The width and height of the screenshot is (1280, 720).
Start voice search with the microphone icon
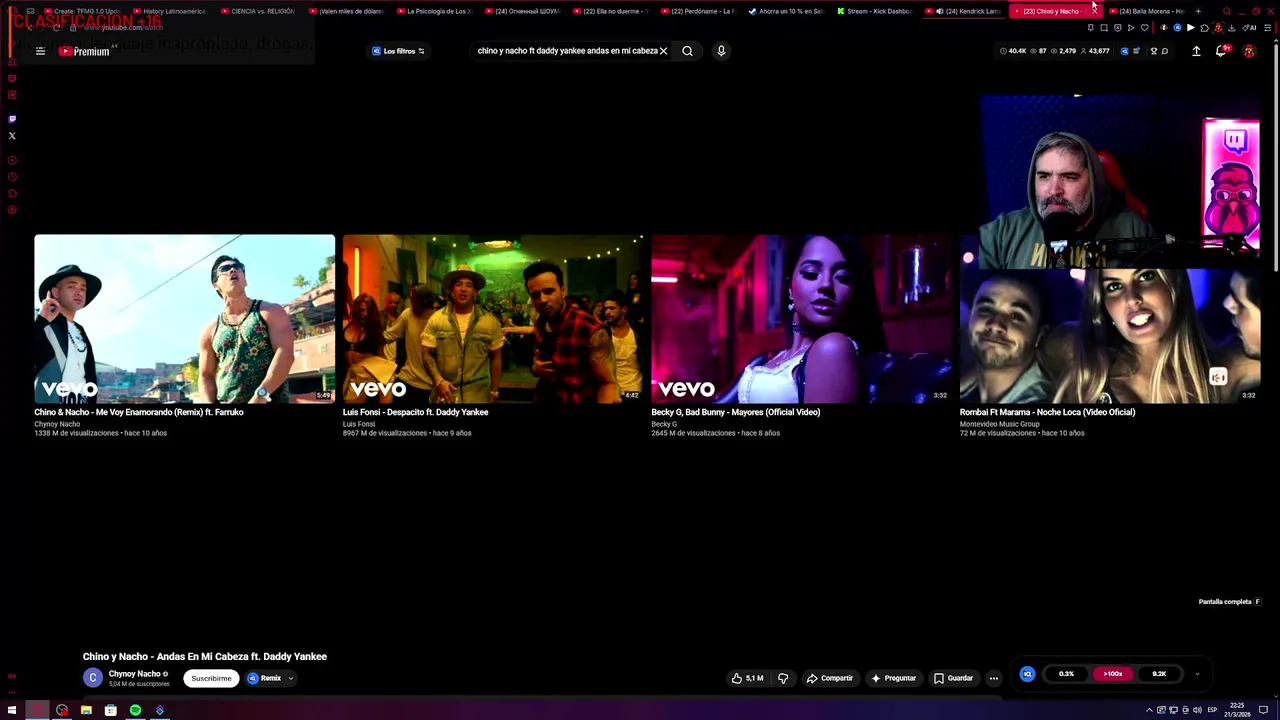click(x=721, y=51)
